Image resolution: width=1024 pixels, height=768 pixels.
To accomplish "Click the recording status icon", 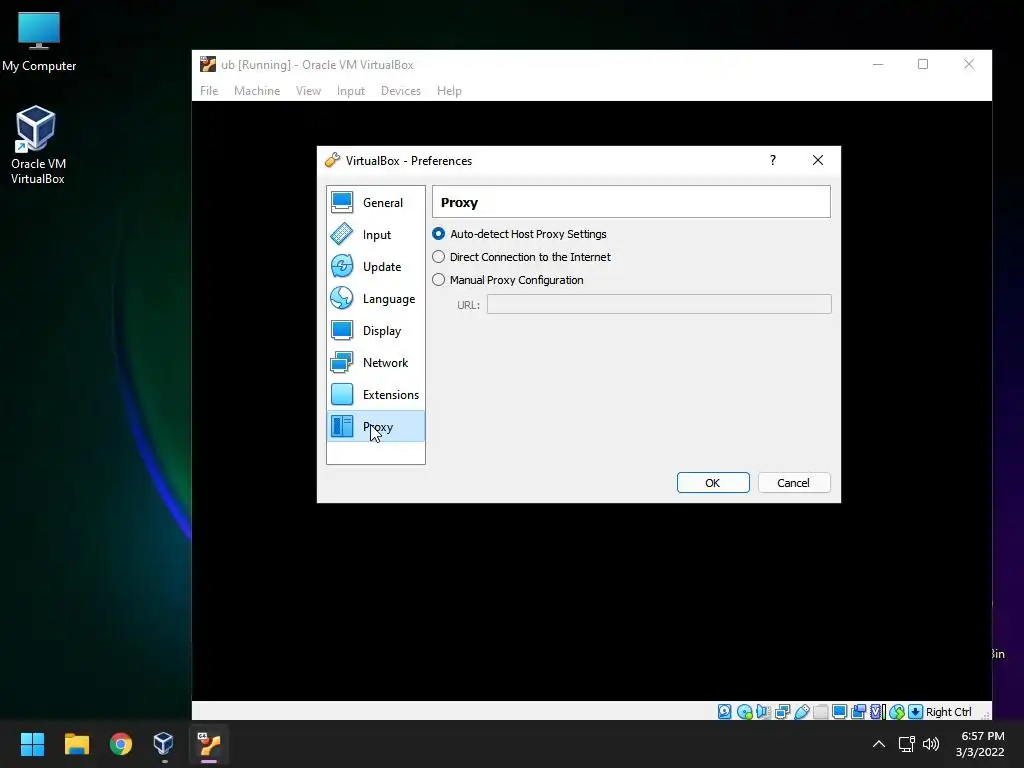I will pos(859,712).
